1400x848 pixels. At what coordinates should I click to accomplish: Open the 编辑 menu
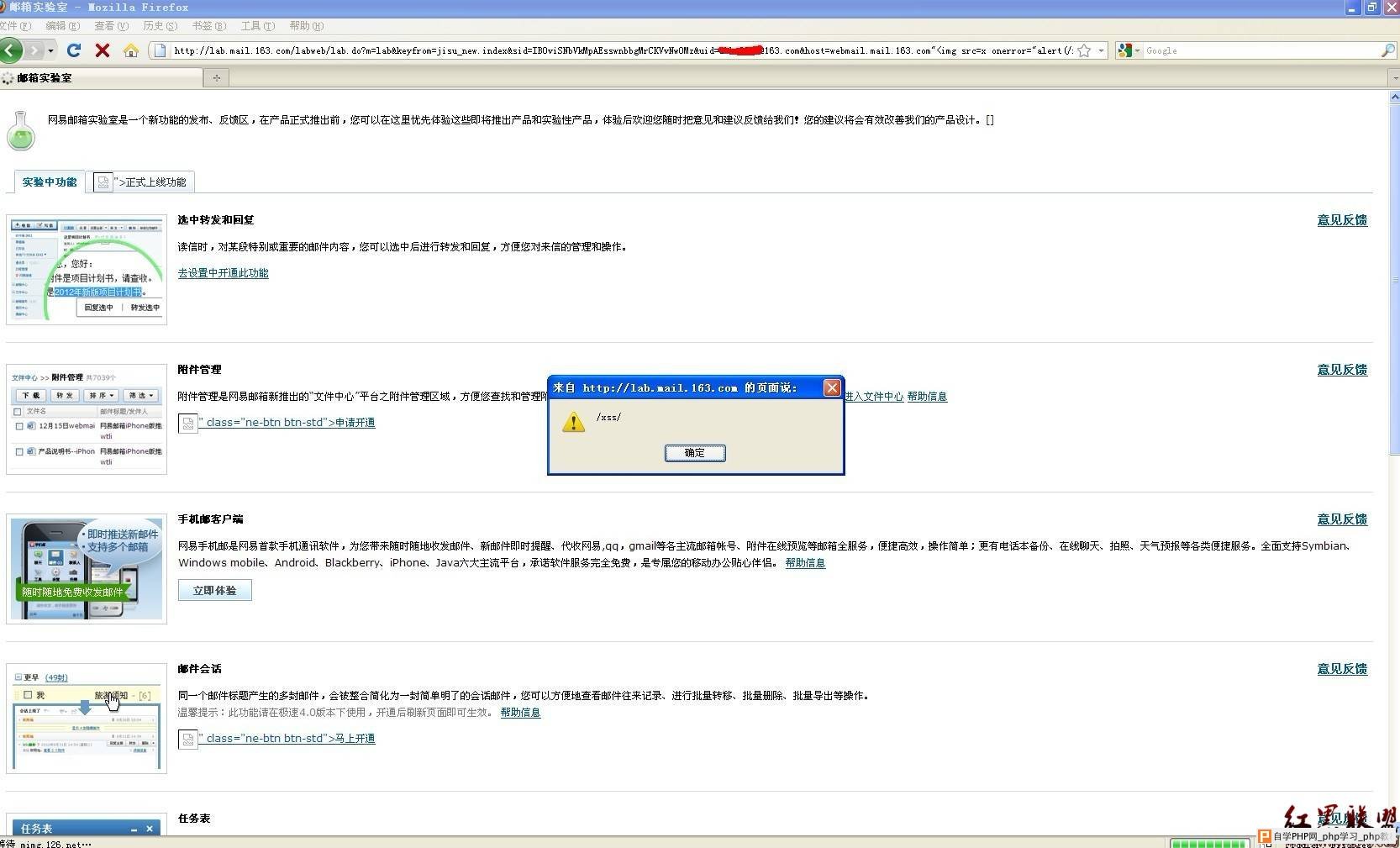click(62, 26)
